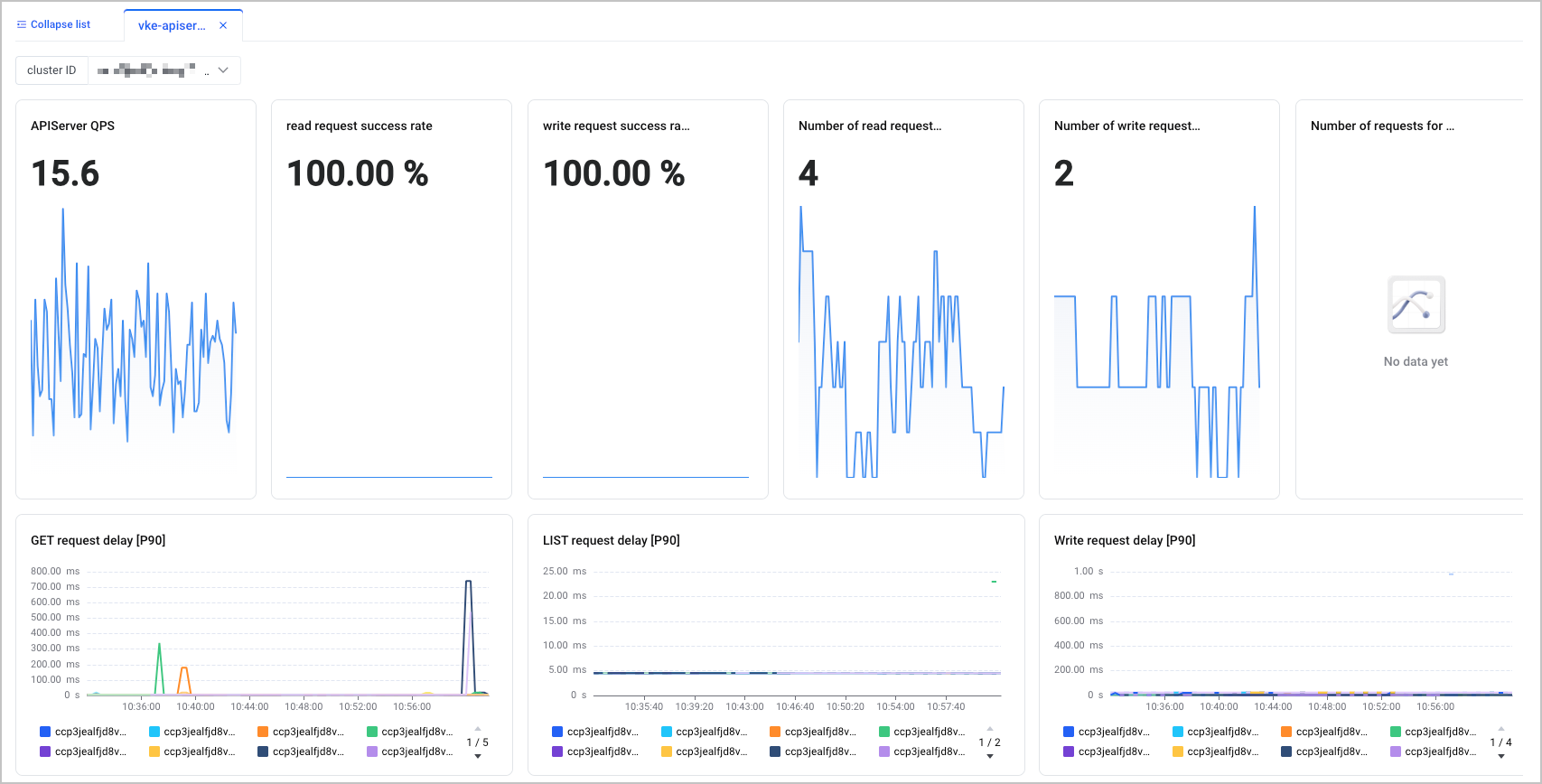The width and height of the screenshot is (1542, 784).
Task: Click the No data yet message
Action: pyautogui.click(x=1416, y=361)
